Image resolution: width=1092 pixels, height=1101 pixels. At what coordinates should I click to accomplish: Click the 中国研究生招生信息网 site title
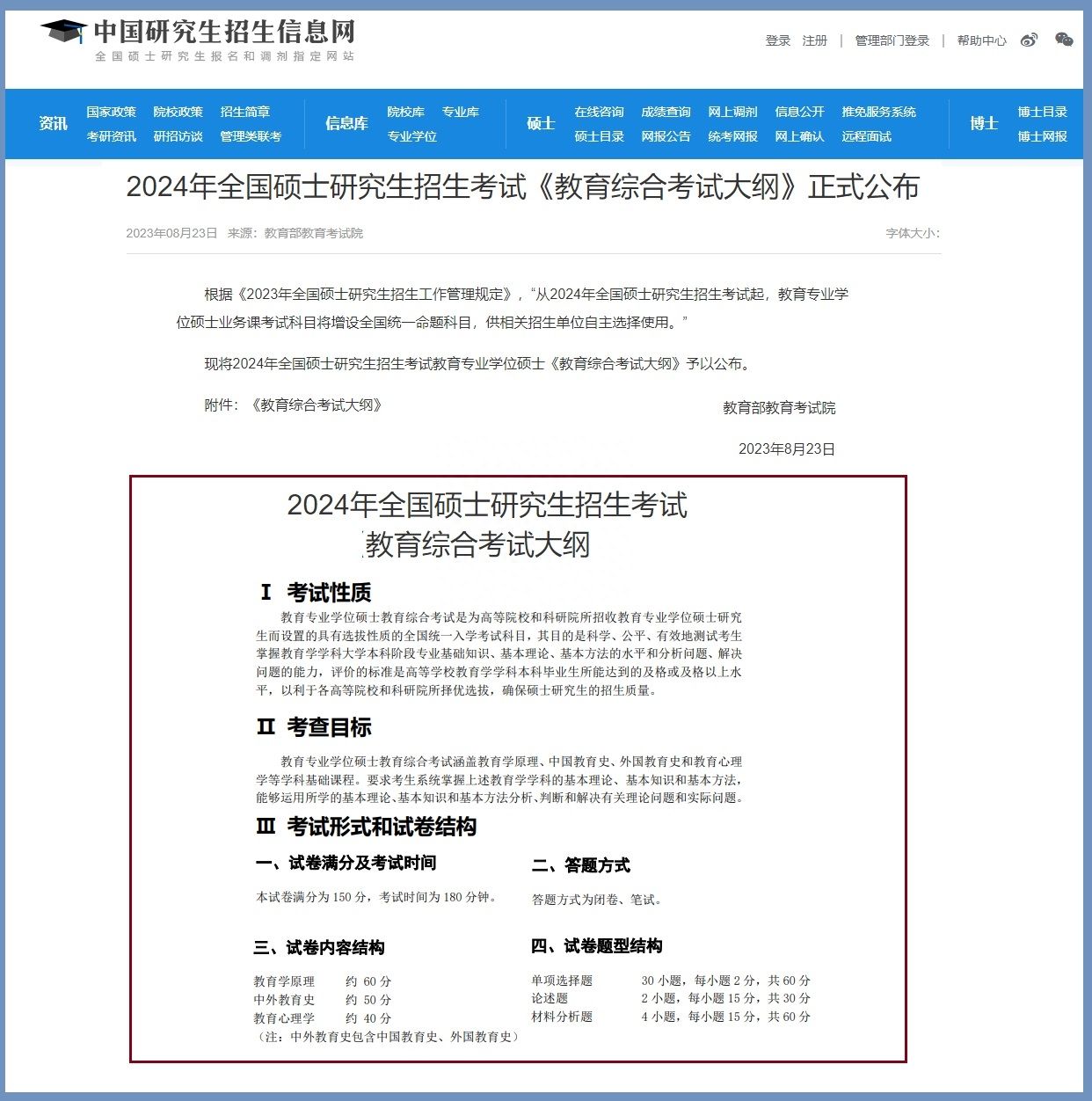(x=225, y=31)
